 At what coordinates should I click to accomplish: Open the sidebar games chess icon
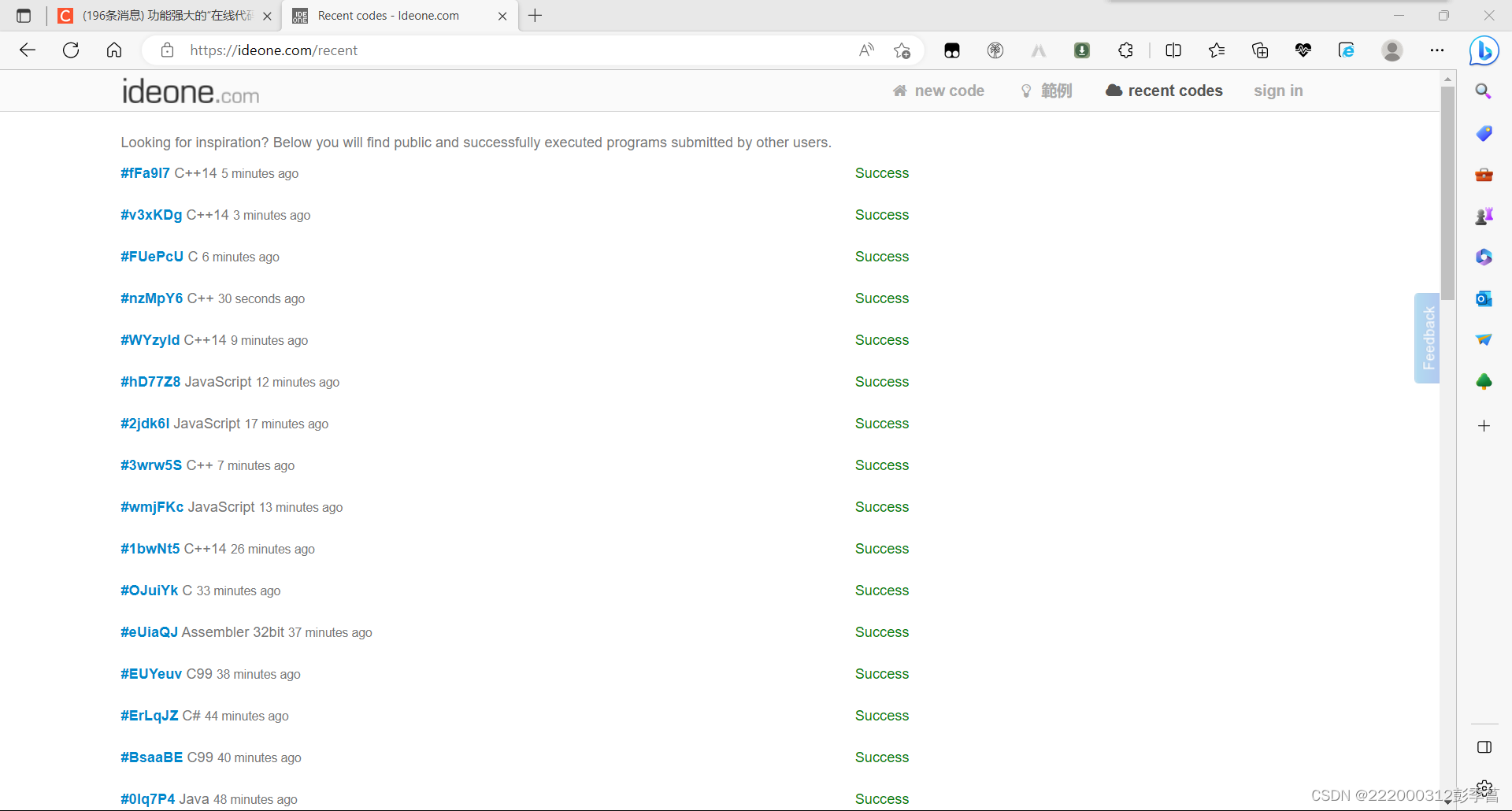(1484, 216)
